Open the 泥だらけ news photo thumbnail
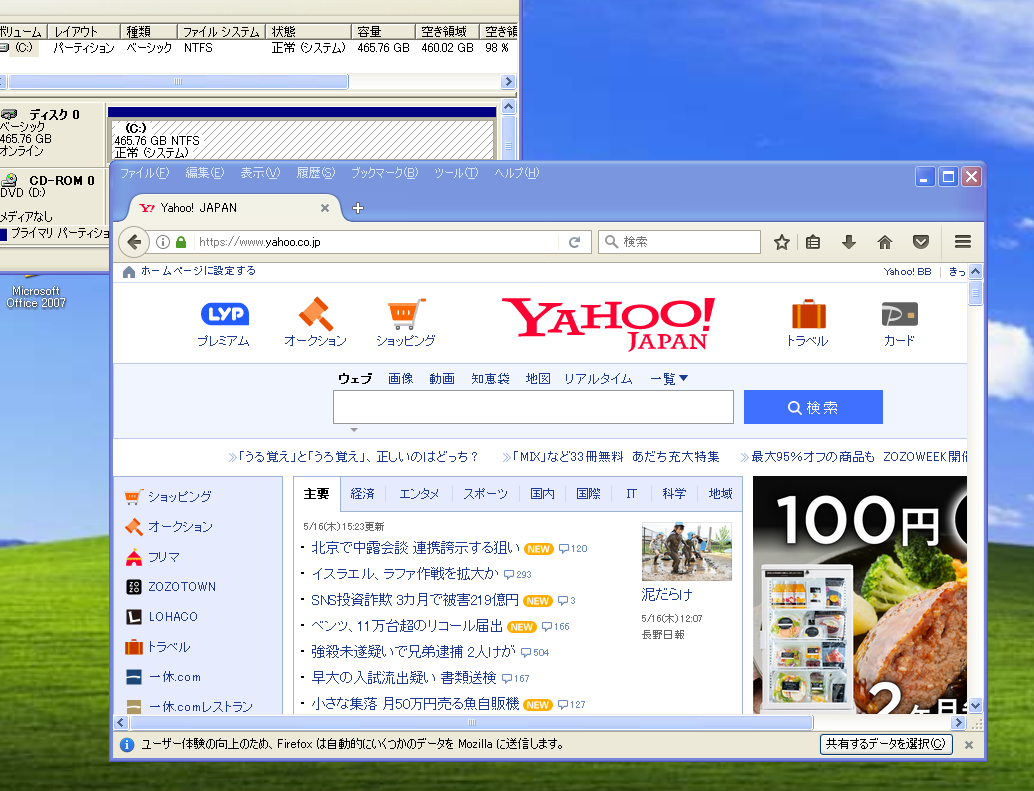The image size is (1034, 791). (686, 552)
